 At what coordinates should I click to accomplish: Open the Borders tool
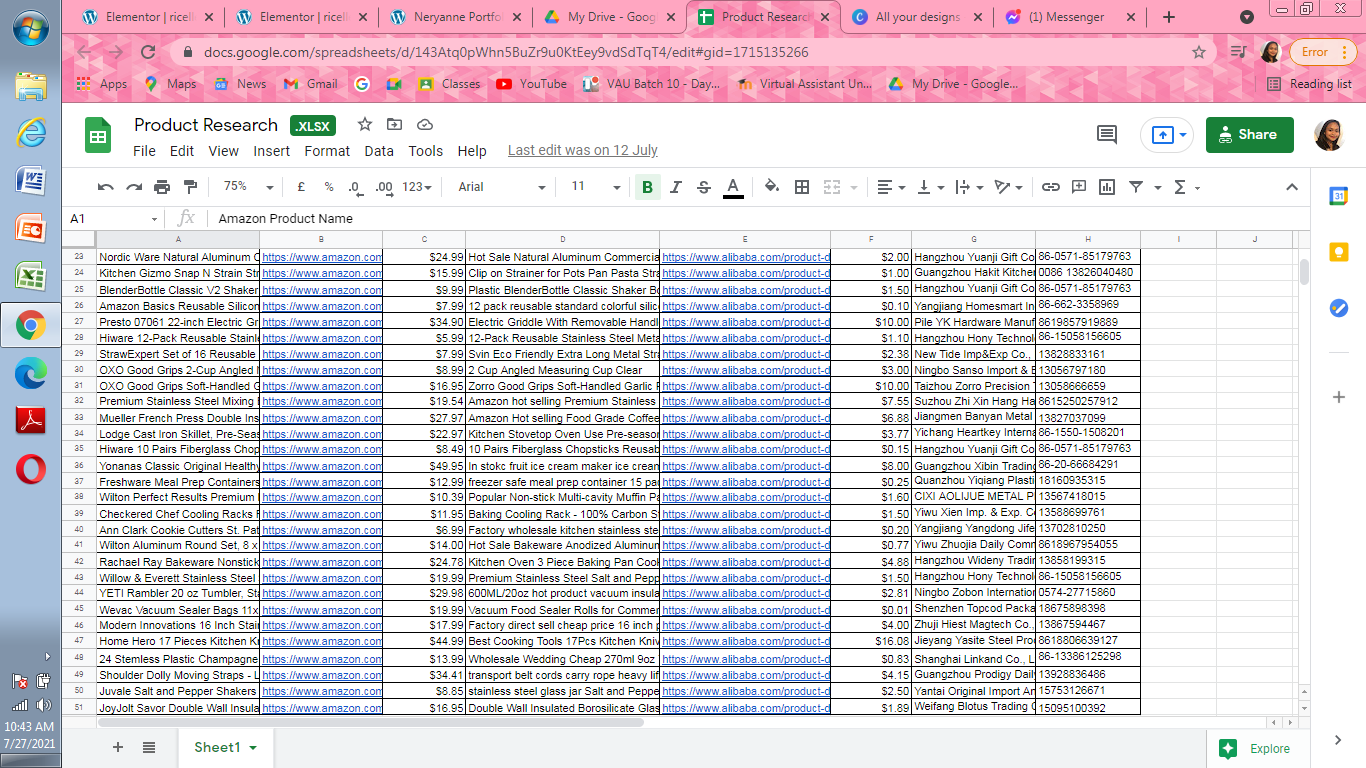801,187
